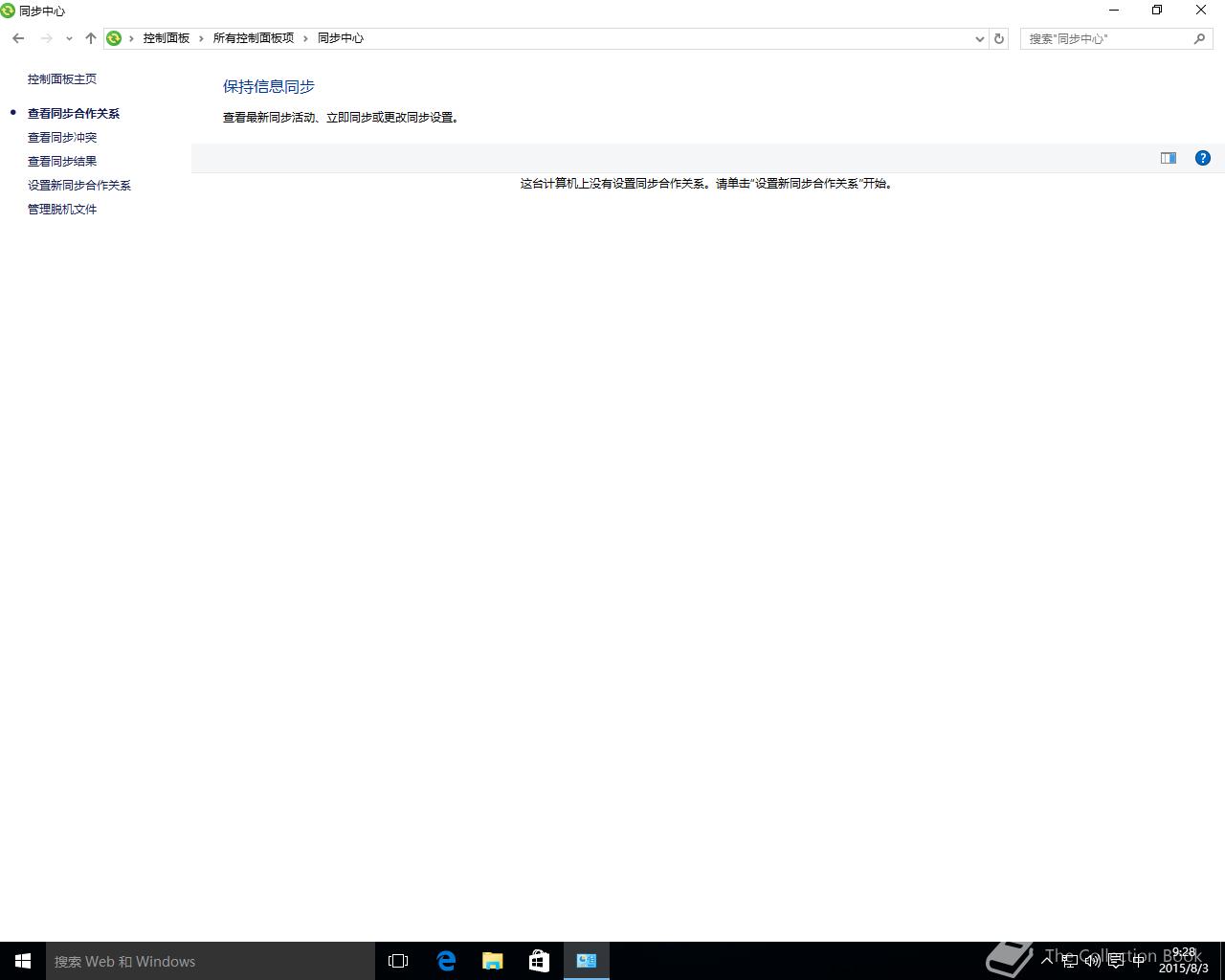This screenshot has width=1225, height=980.
Task: Expand the address bar history dropdown
Action: (979, 38)
